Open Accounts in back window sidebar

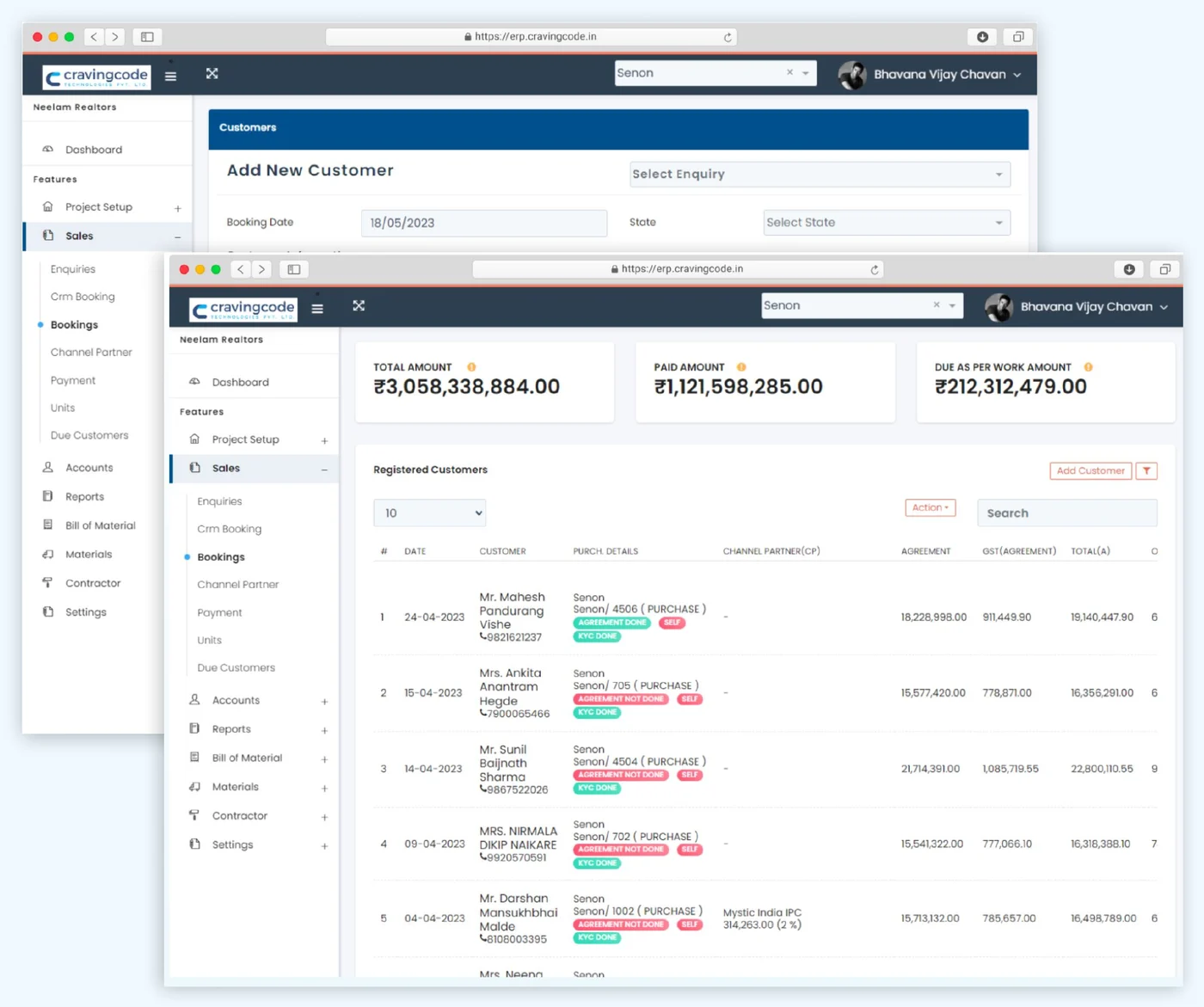pos(89,468)
